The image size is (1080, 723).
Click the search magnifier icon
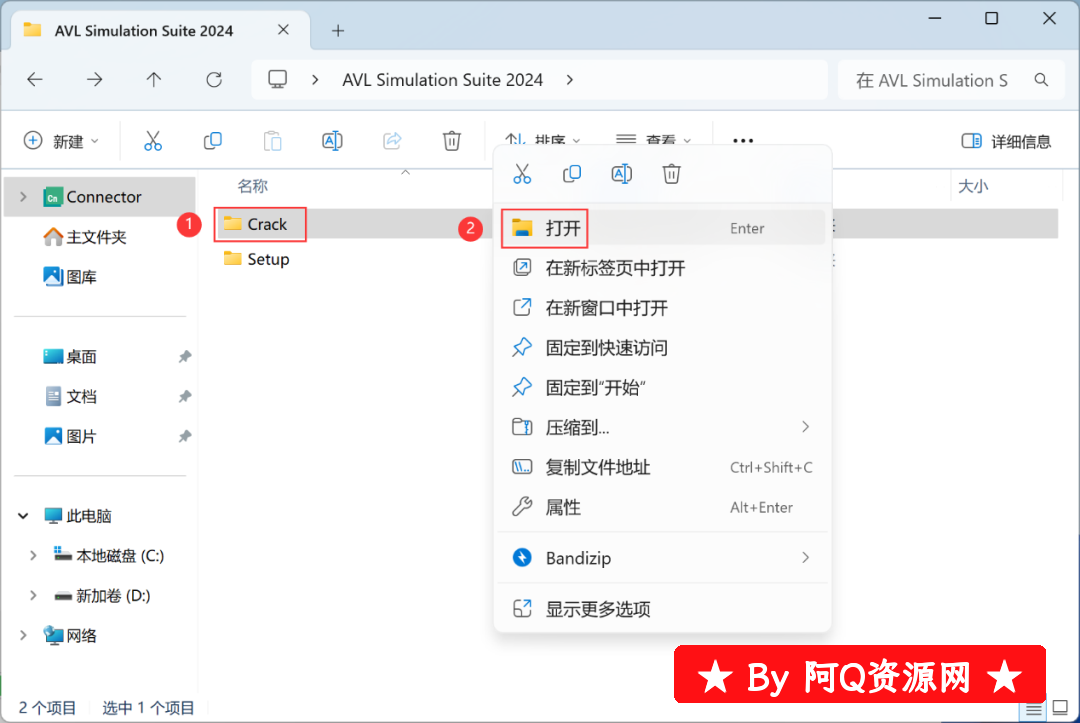[1041, 80]
